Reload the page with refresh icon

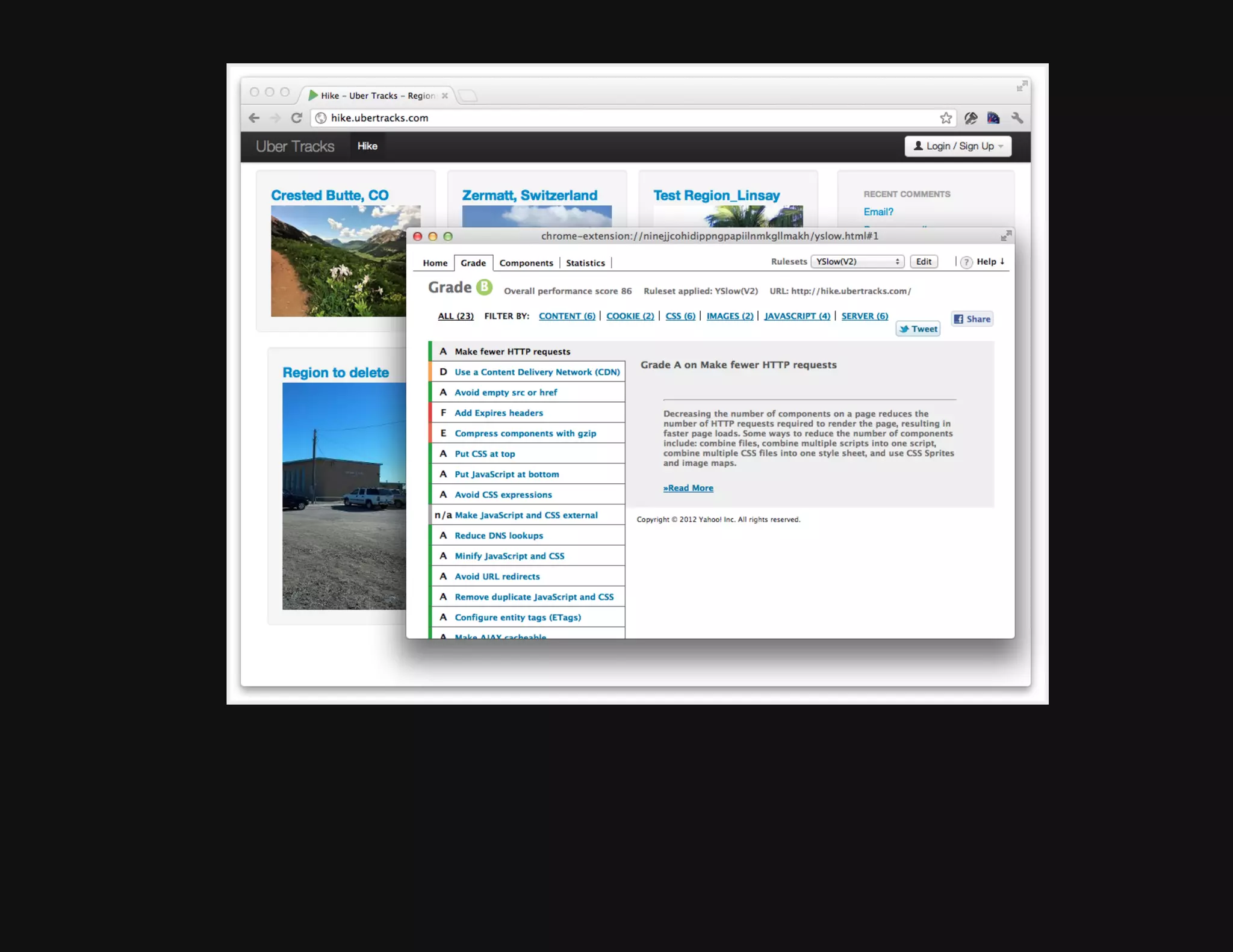(x=296, y=118)
